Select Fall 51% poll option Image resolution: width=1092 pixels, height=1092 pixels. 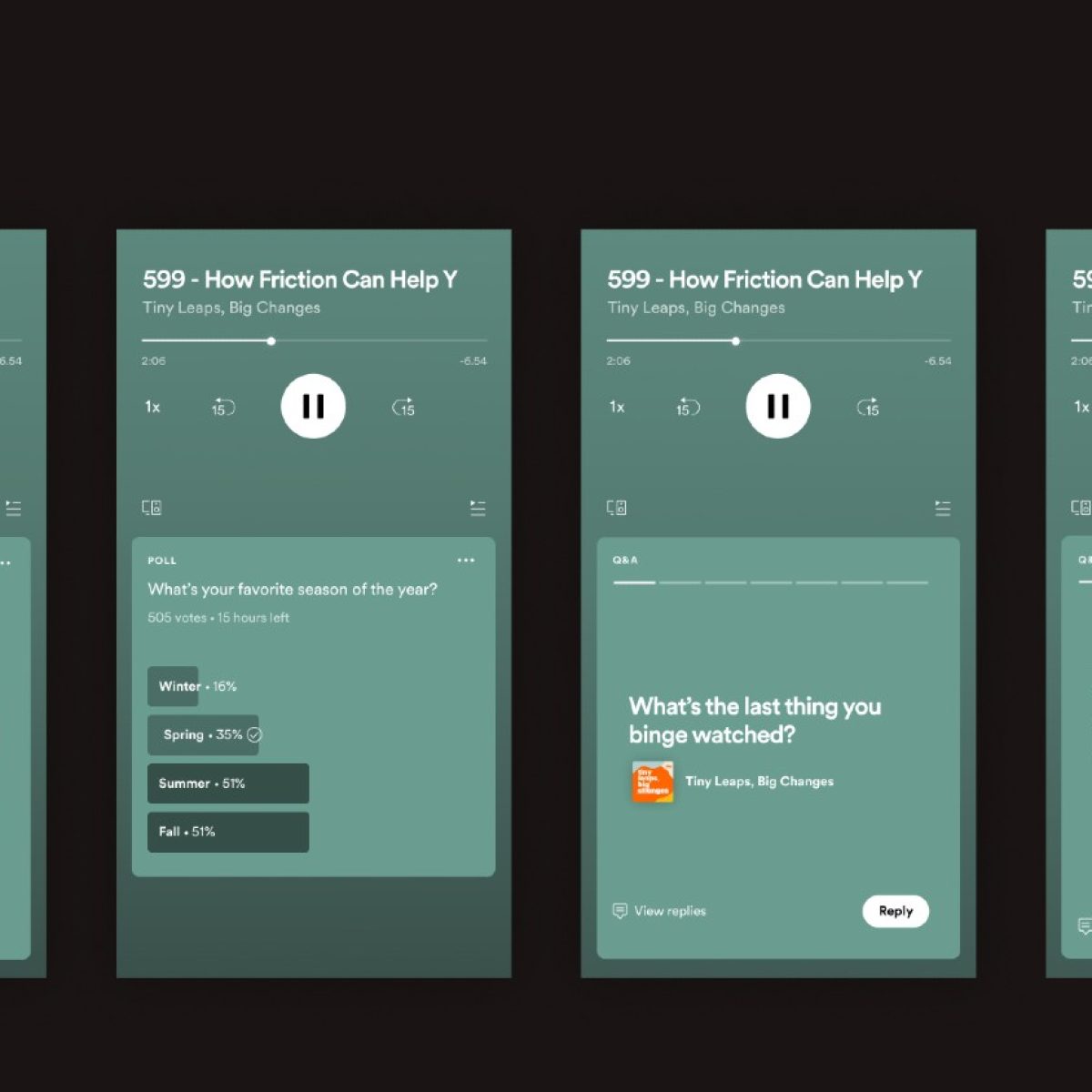click(x=228, y=832)
